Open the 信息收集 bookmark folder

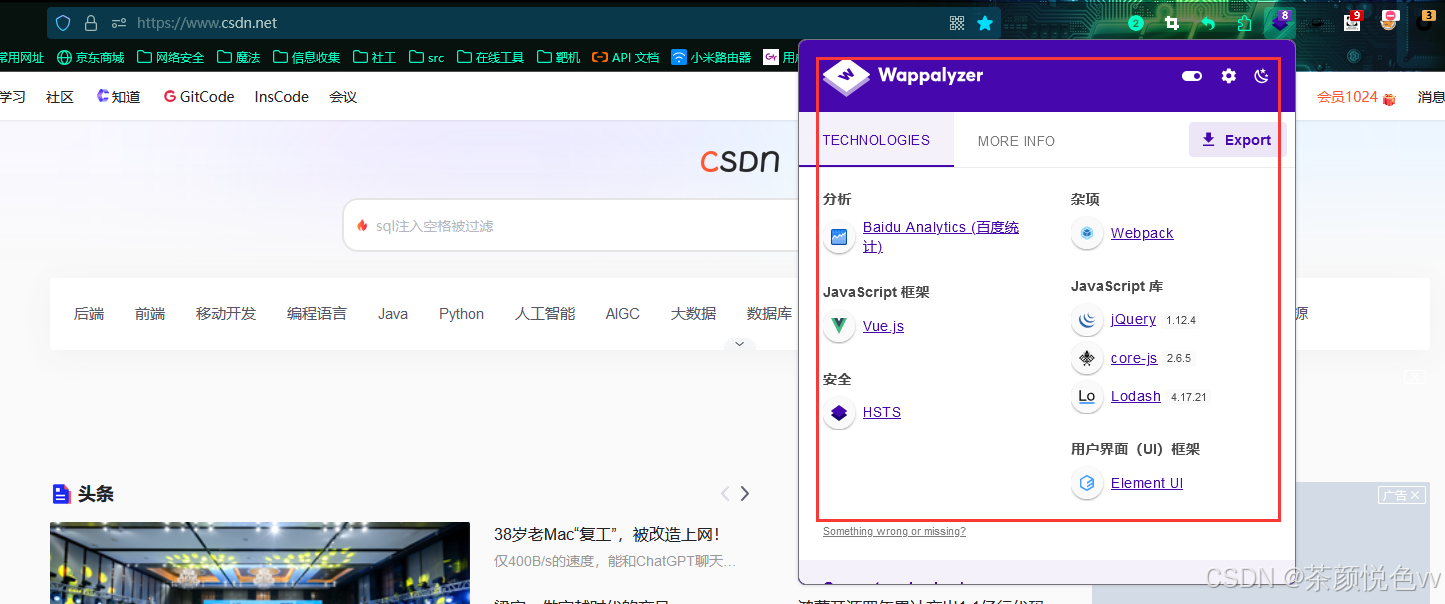click(x=306, y=57)
